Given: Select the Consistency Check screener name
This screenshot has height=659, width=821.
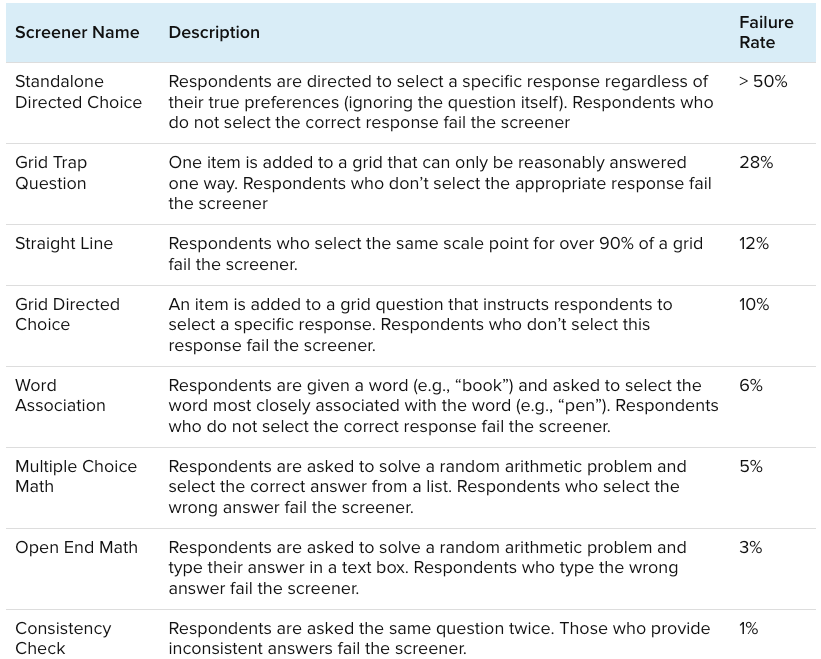Looking at the screenshot, I should (x=63, y=638).
